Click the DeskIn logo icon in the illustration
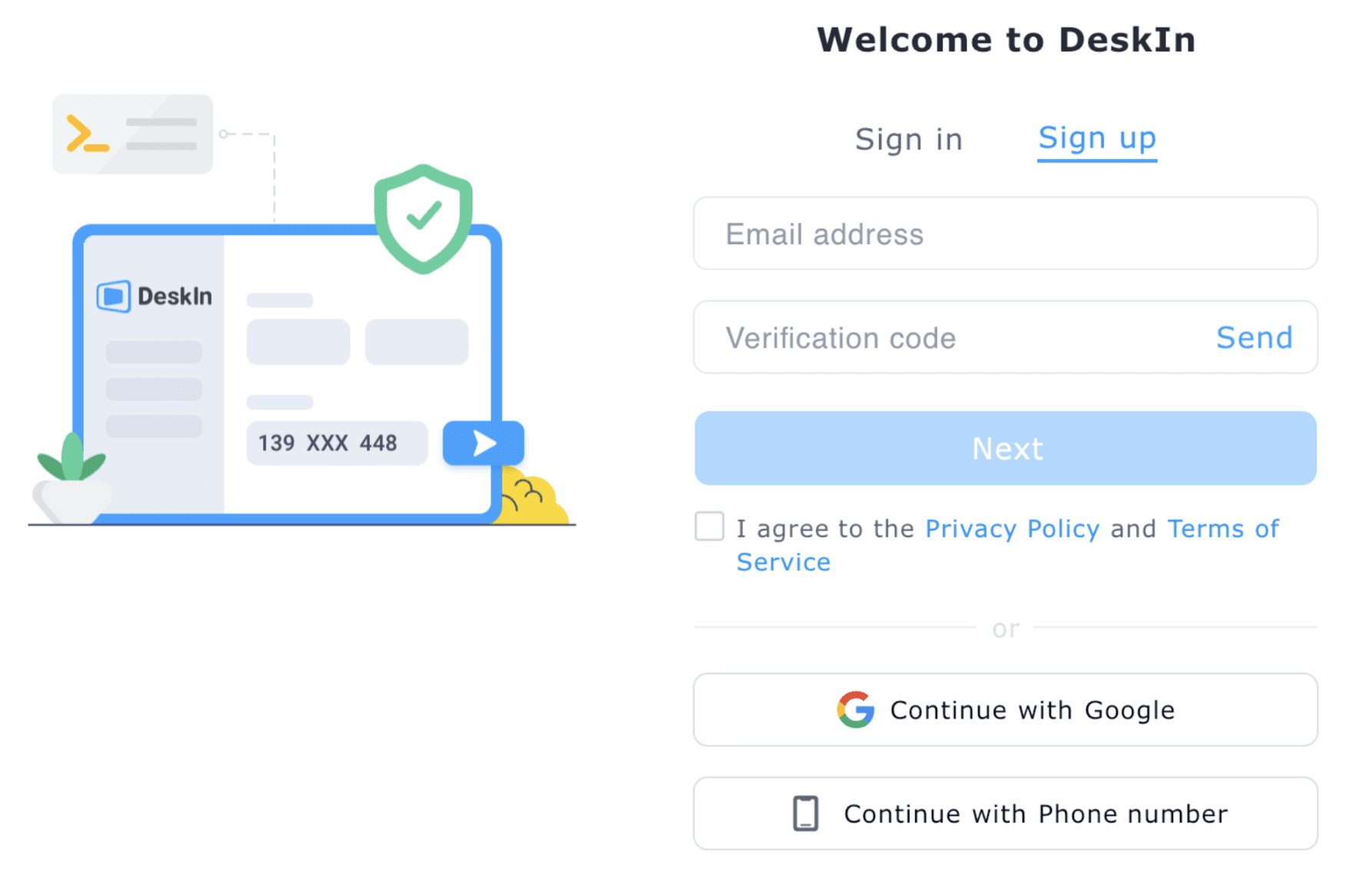This screenshot has height=883, width=1372. [114, 296]
